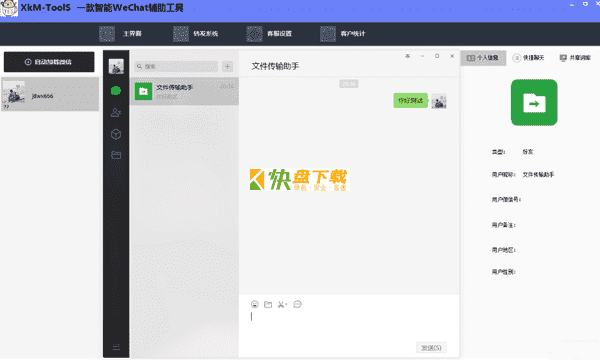Screen dimensions: 600x360
Task: Click the XkM-Tools app logo icon
Action: tap(8, 8)
